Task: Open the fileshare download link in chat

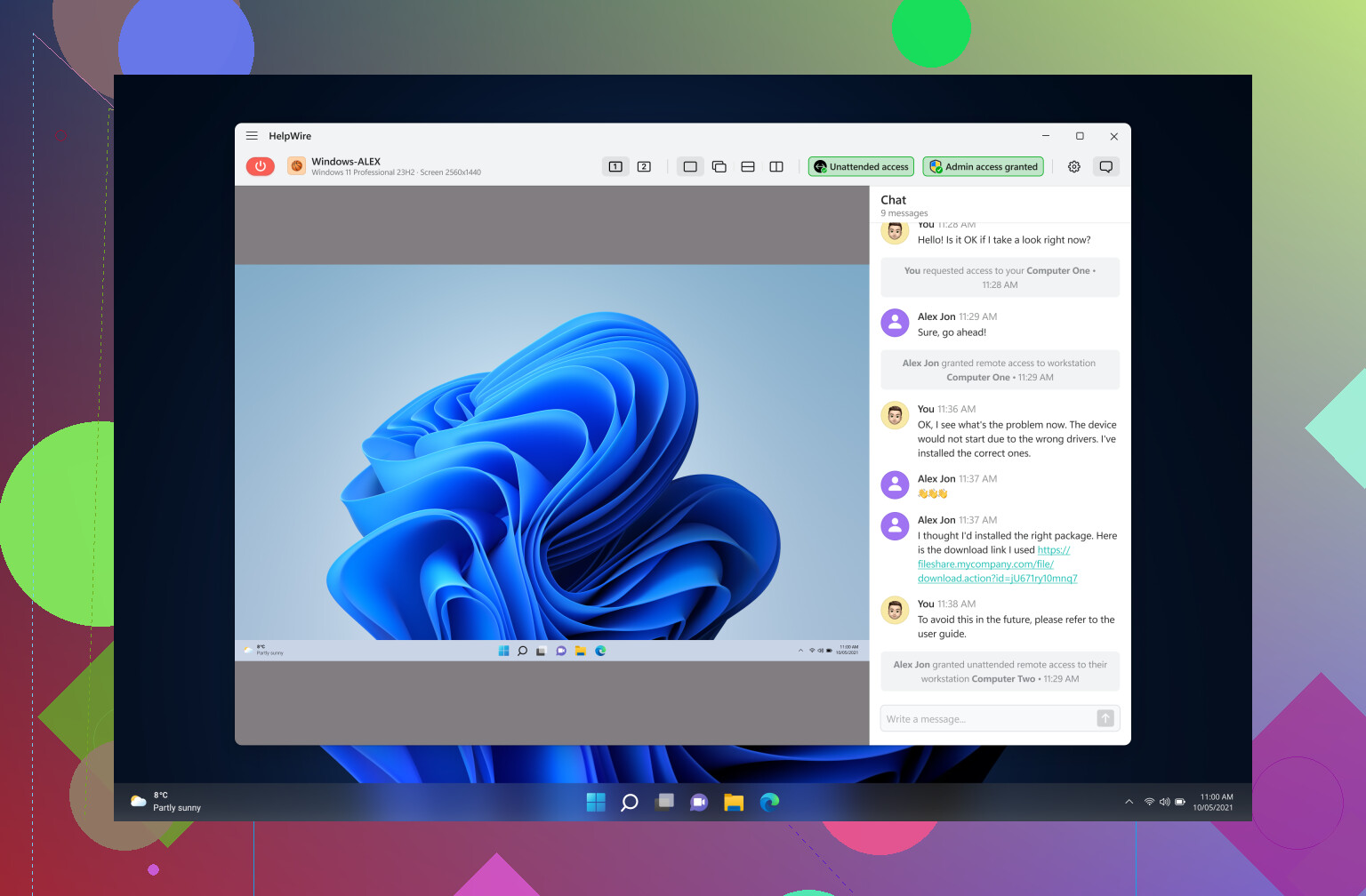Action: [997, 564]
